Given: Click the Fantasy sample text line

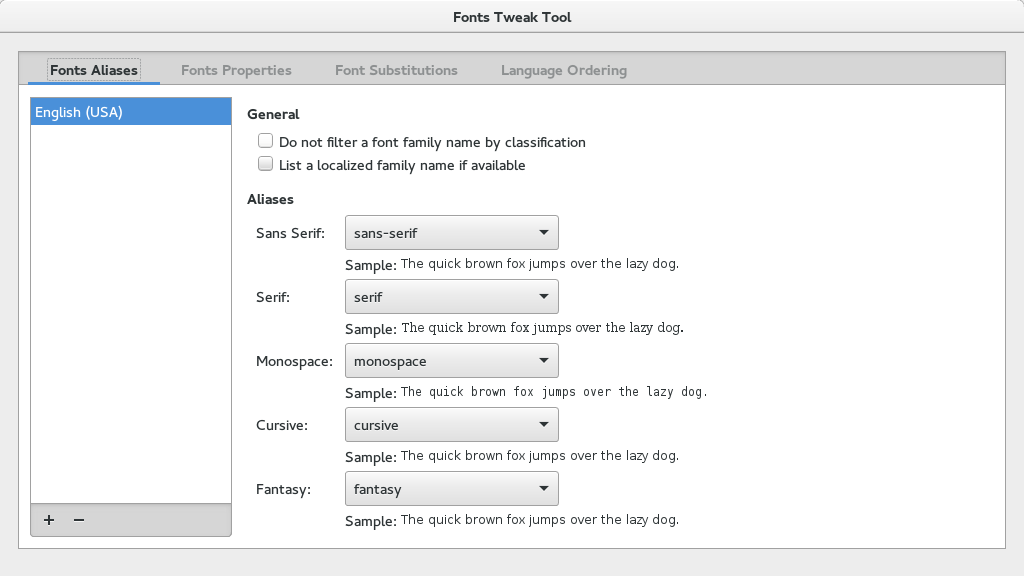Looking at the screenshot, I should click(539, 520).
